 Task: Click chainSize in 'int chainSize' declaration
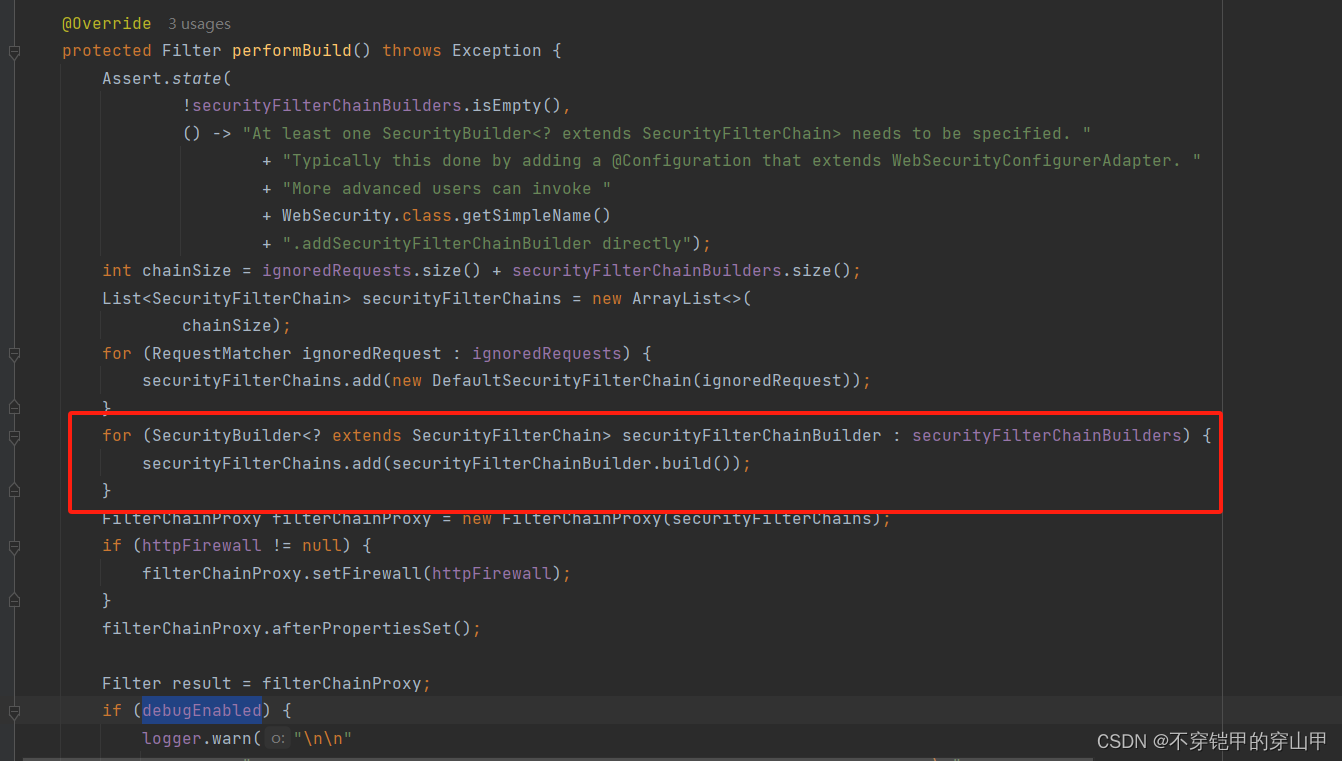point(187,270)
